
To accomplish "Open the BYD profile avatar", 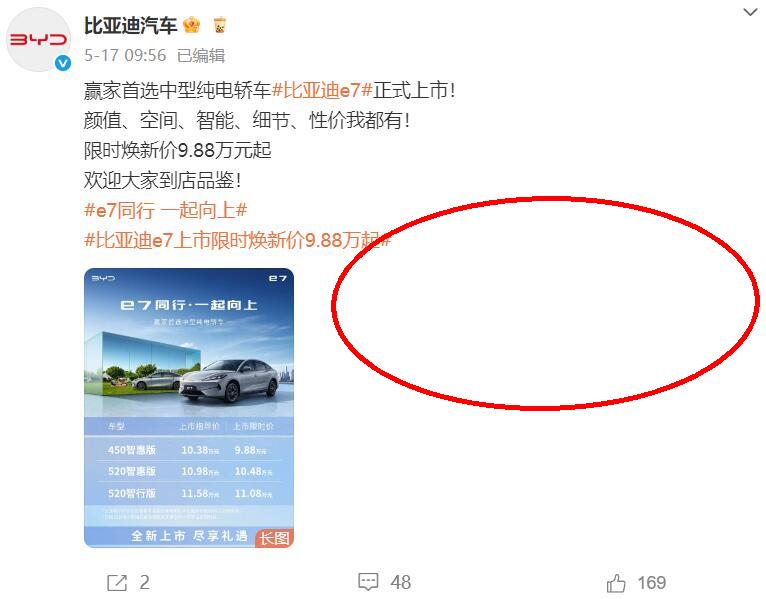I will tap(39, 40).
